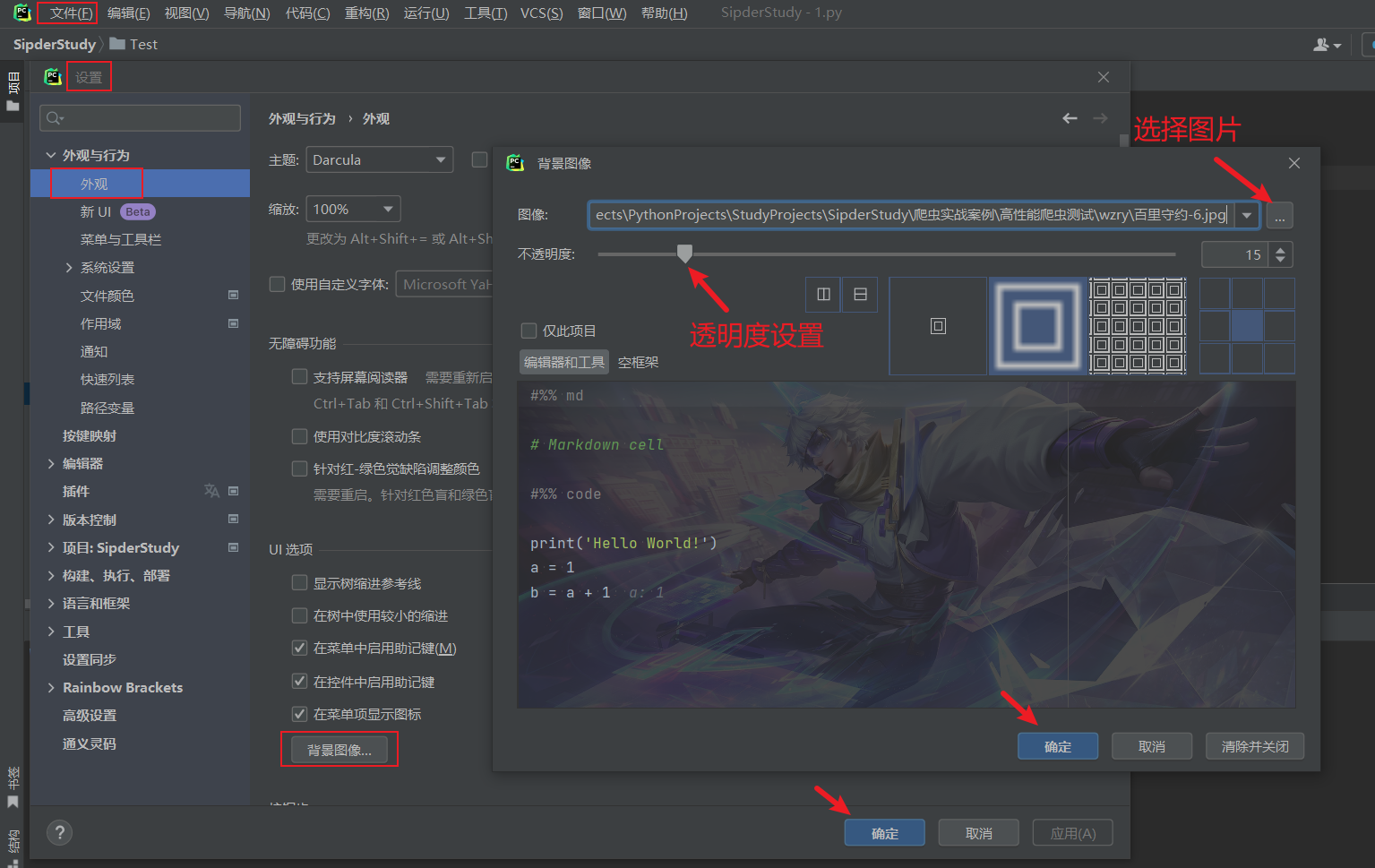Pick the center cell in the anchor grid
1375x868 pixels.
tap(1247, 326)
